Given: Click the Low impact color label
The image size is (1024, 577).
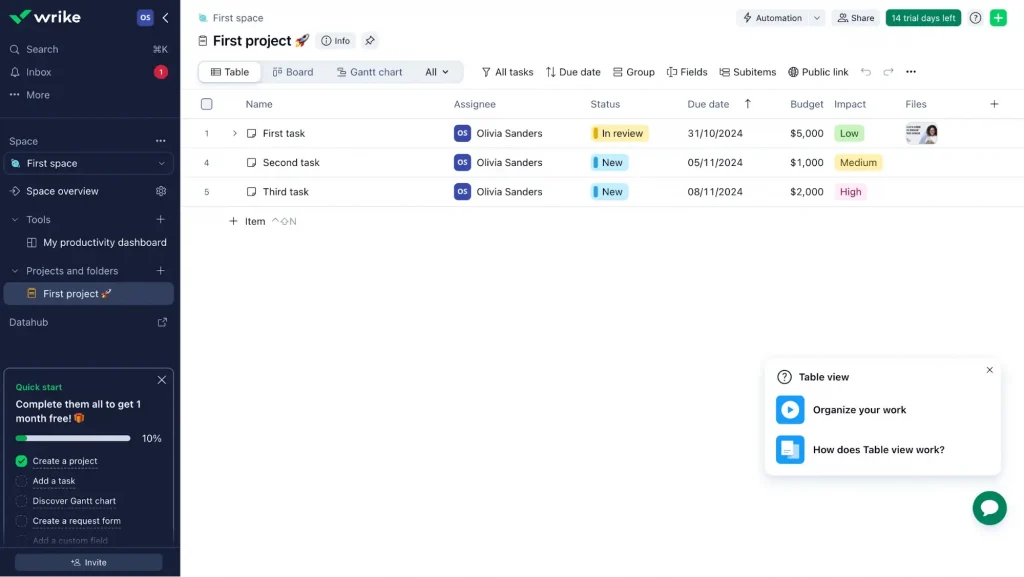Looking at the screenshot, I should coord(849,133).
